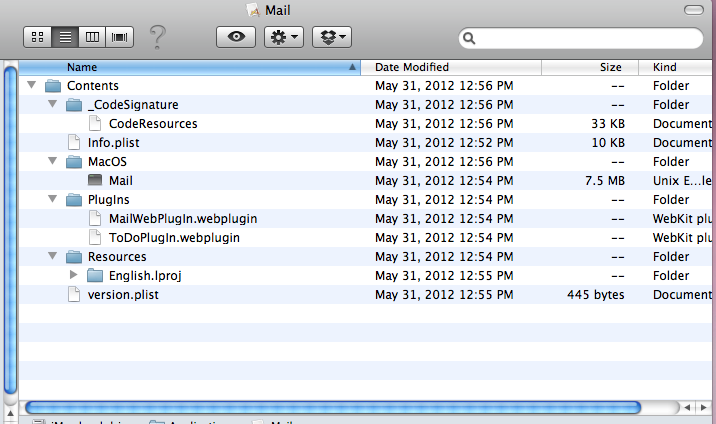
Task: Click the 33 KB size value
Action: tap(608, 124)
